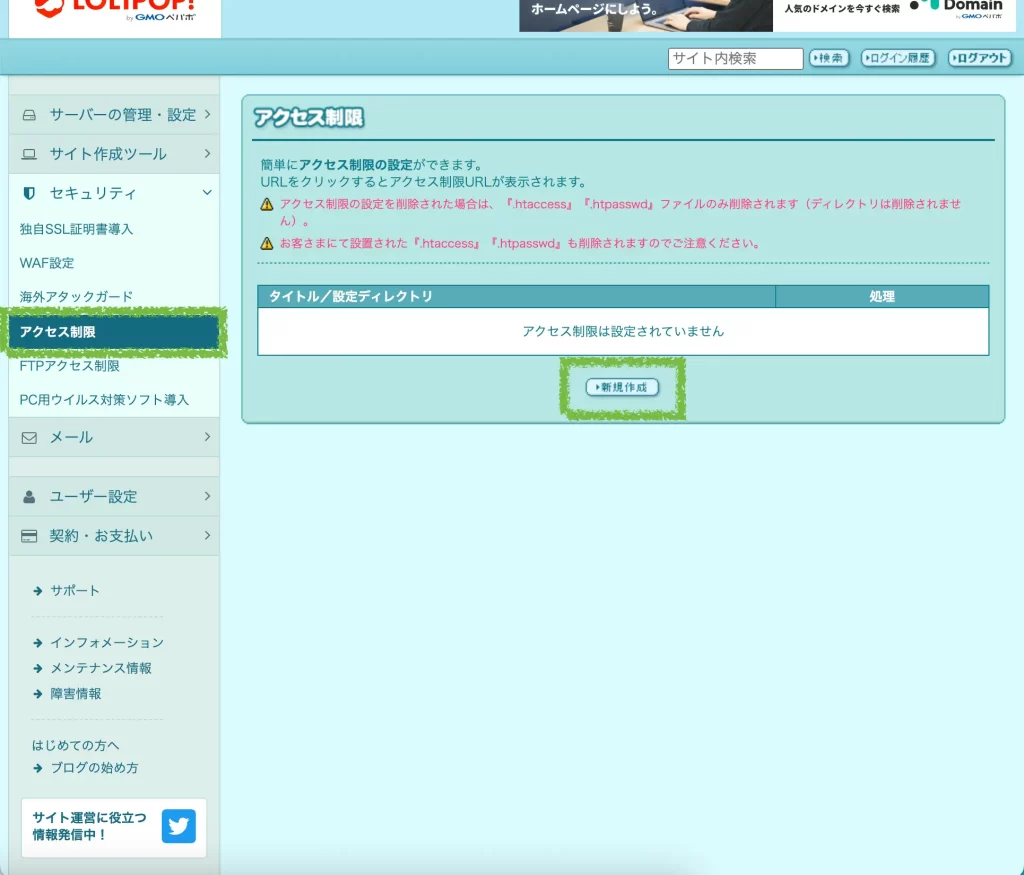Viewport: 1024px width, 875px height.
Task: Open the メンテナンス情報 link
Action: (x=101, y=668)
